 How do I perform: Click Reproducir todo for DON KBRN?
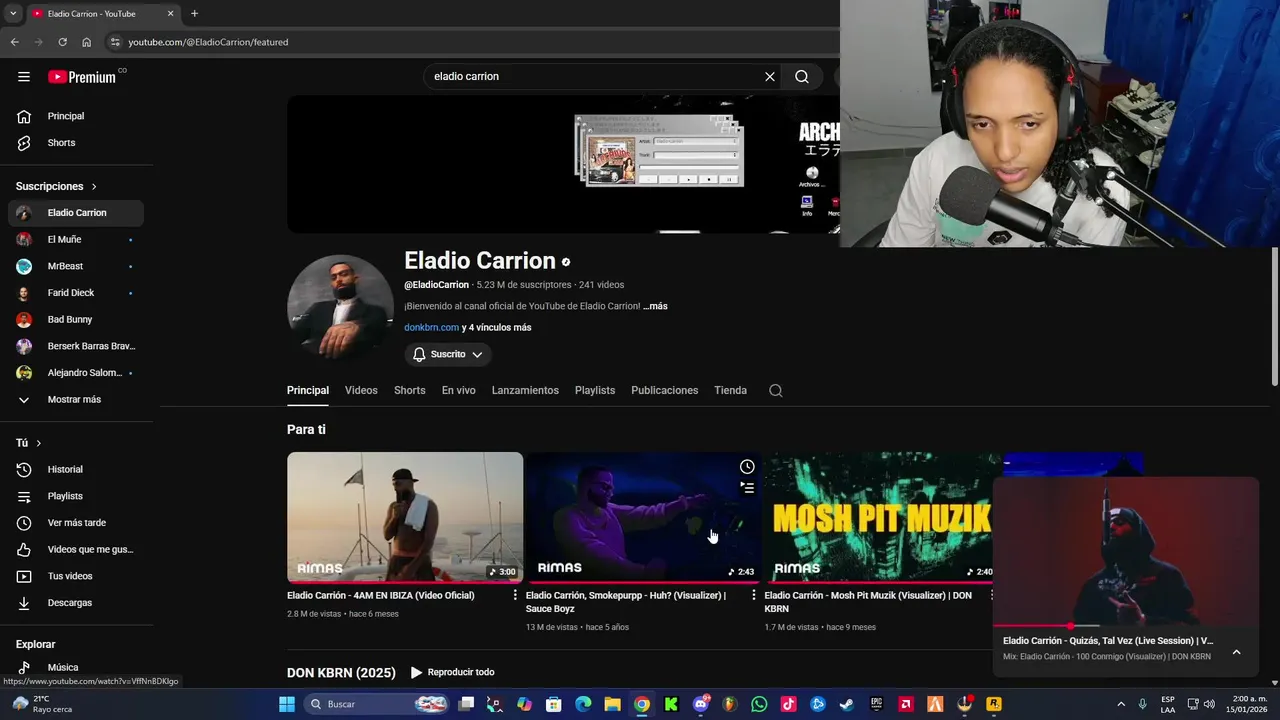(452, 672)
